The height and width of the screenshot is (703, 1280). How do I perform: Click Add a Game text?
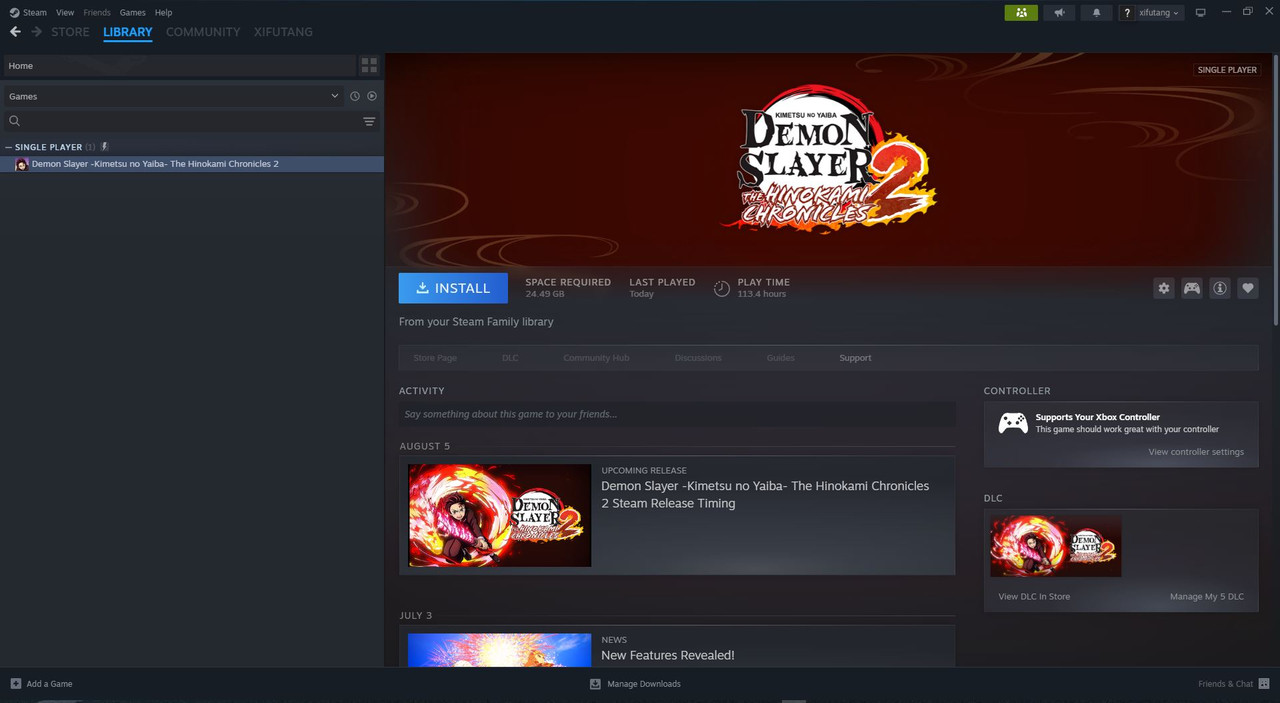click(49, 684)
